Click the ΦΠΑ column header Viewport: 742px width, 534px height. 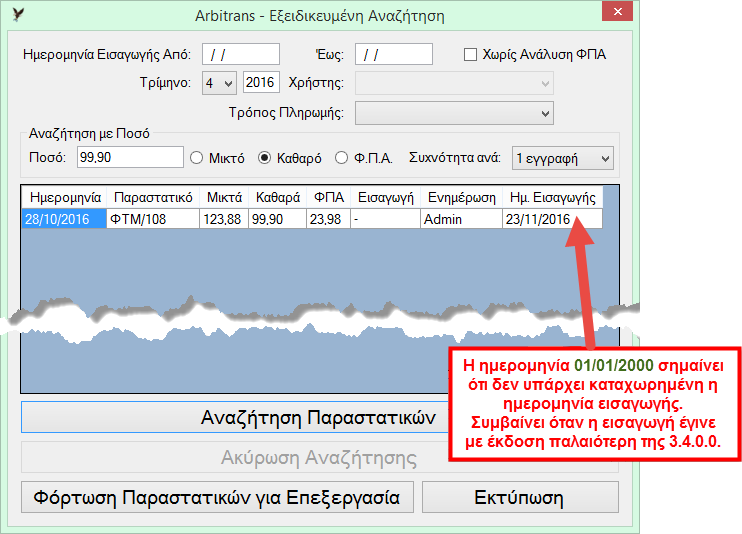329,197
